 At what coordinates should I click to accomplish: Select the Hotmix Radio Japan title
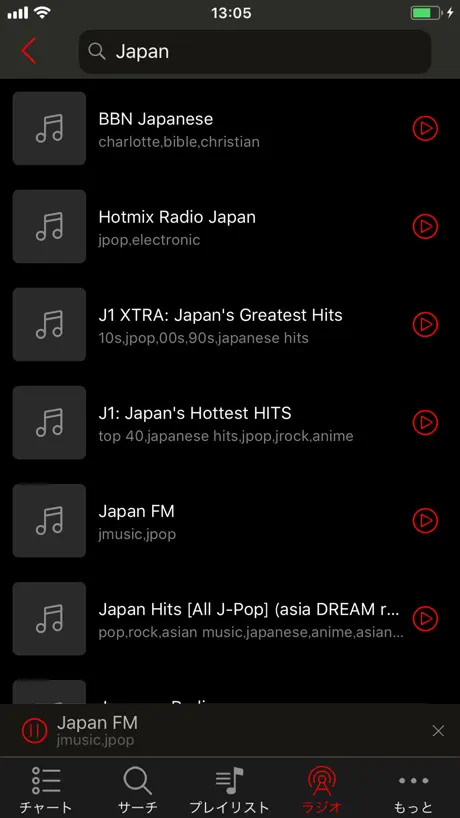[177, 217]
